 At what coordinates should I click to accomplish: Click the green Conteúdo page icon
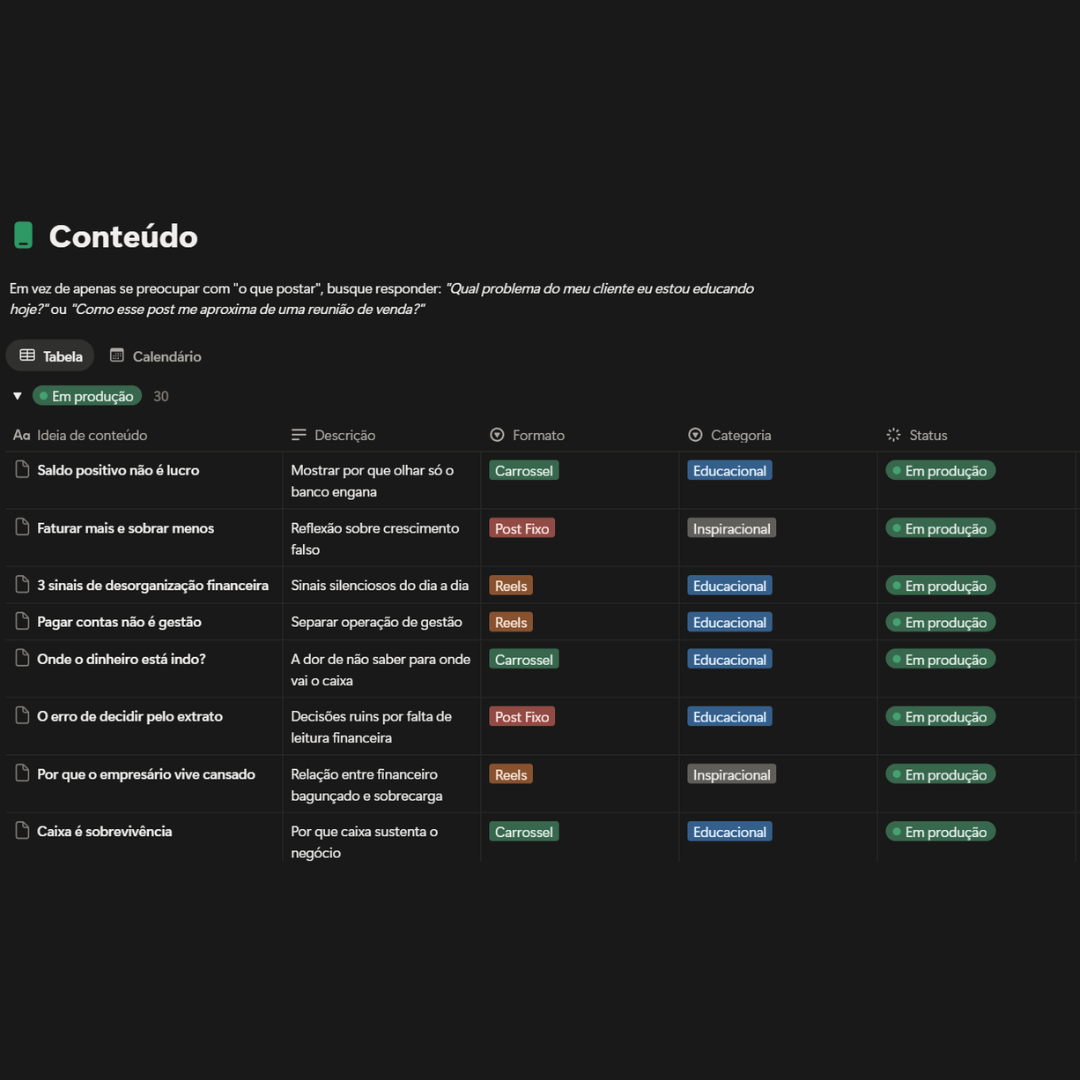[x=23, y=236]
